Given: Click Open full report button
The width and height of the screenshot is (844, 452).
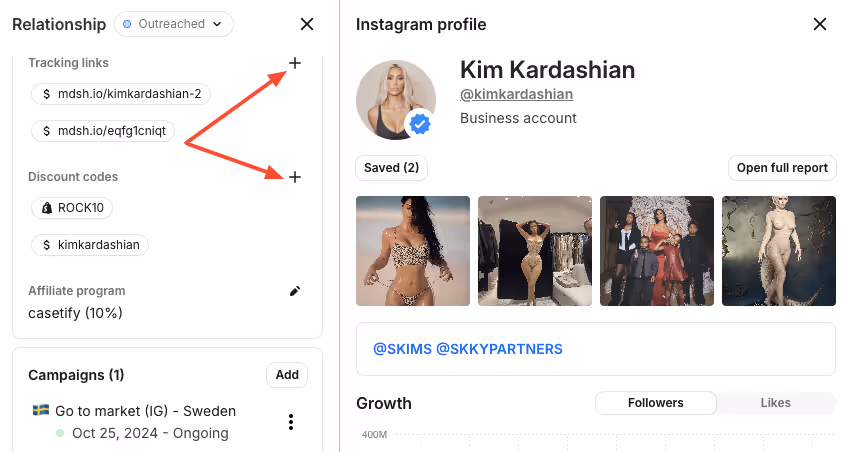Looking at the screenshot, I should tap(782, 168).
